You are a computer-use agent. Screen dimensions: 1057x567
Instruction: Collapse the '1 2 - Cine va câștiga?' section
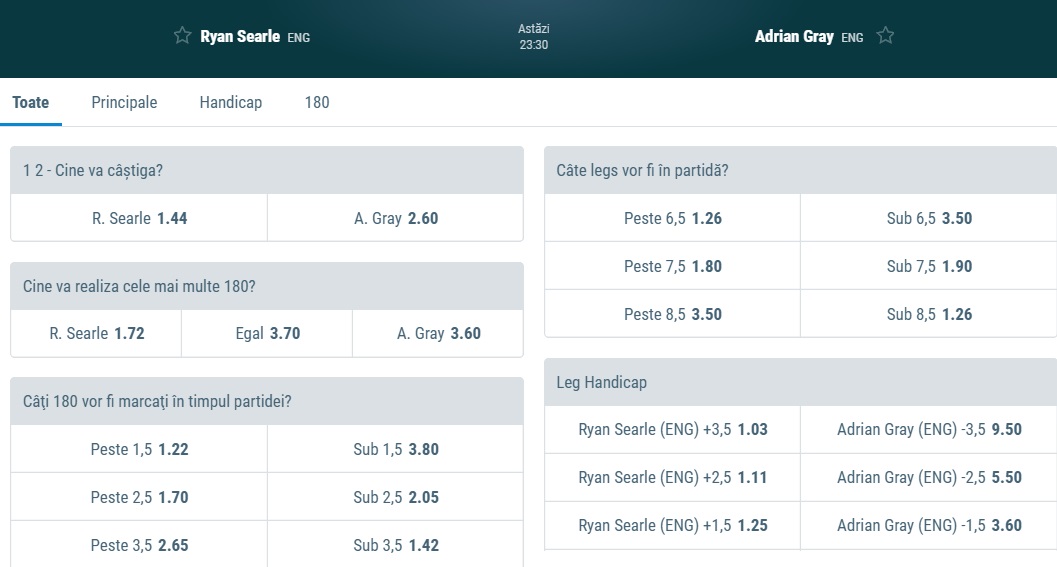267,170
